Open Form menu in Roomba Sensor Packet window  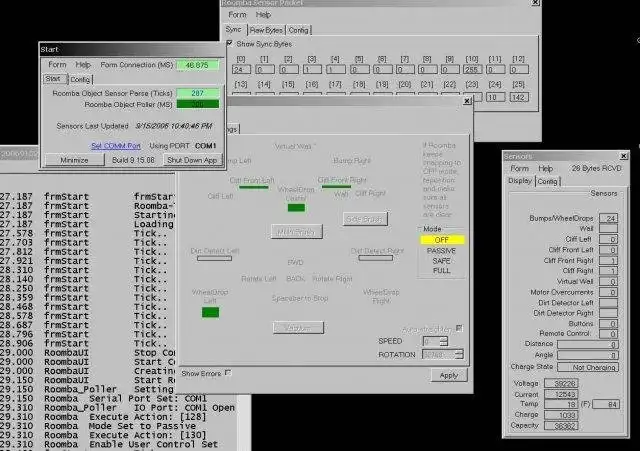[x=238, y=15]
